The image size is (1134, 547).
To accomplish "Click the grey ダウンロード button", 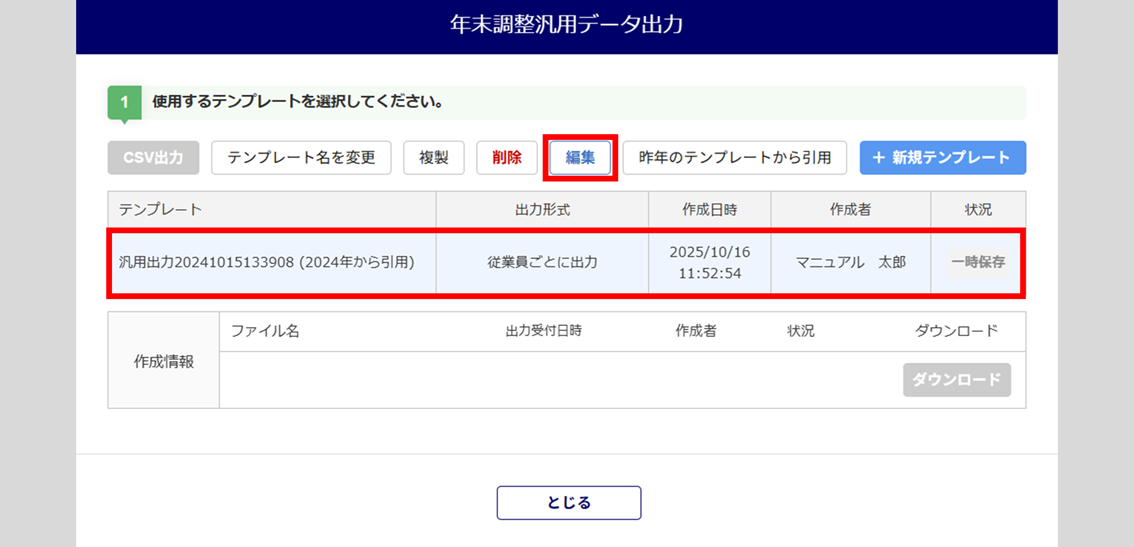I will pyautogui.click(x=956, y=379).
